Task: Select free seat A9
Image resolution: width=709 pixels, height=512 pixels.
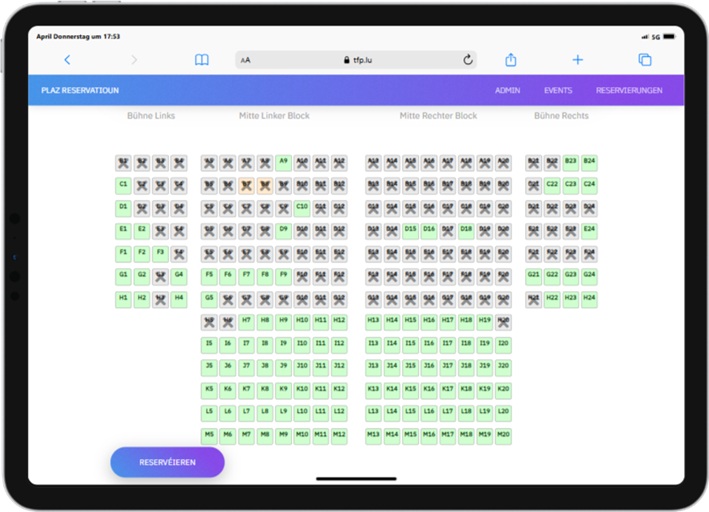Action: [283, 161]
